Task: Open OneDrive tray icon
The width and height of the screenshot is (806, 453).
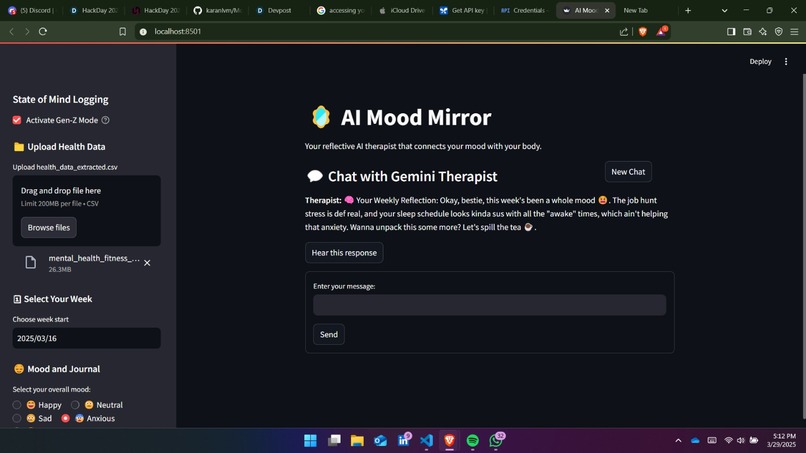Action: click(695, 441)
